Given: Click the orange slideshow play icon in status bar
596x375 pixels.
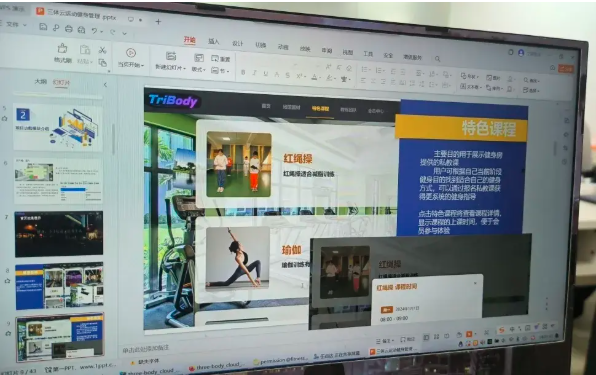Looking at the screenshot, I should [469, 334].
